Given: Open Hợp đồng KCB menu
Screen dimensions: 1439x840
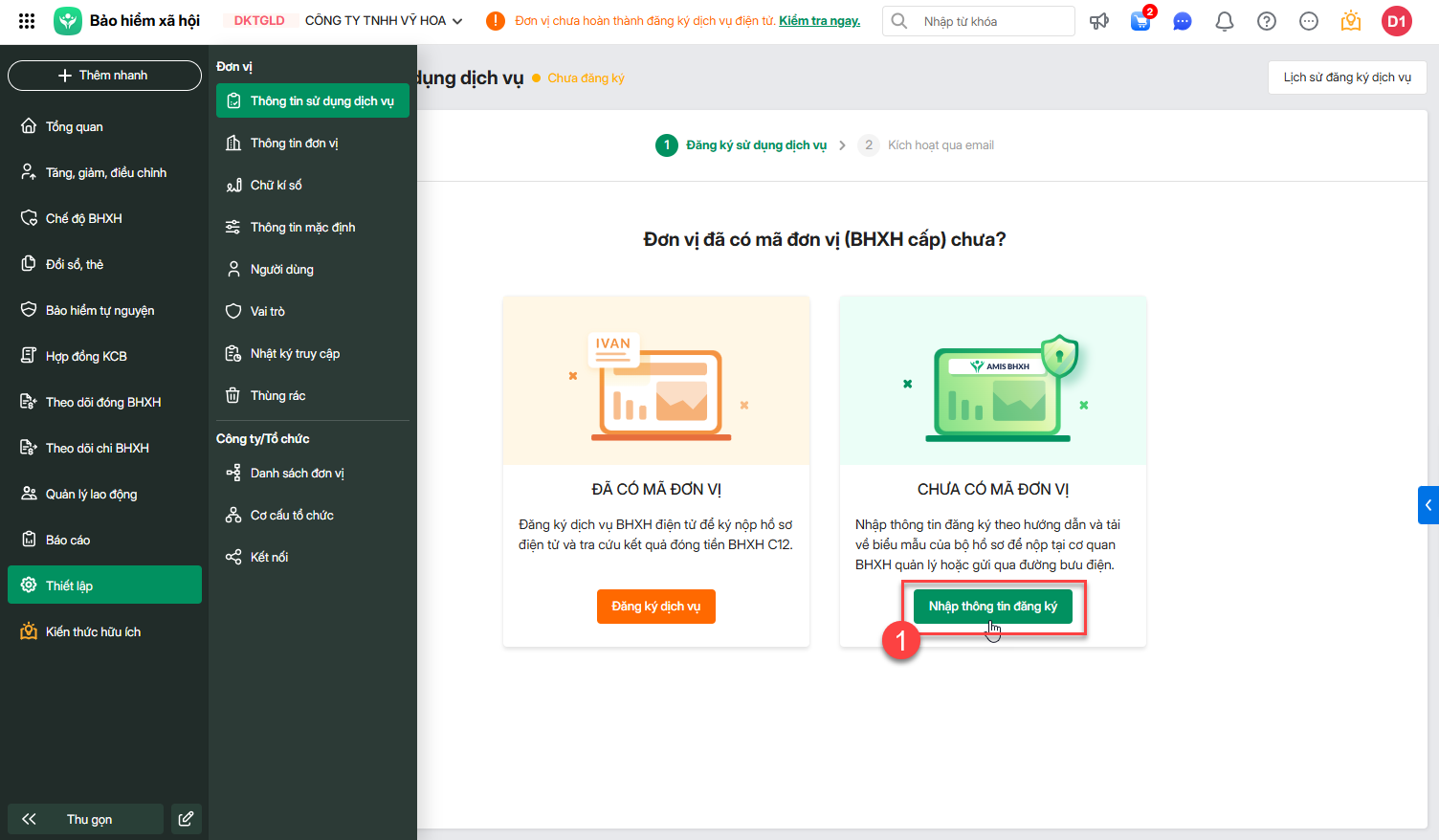Looking at the screenshot, I should pos(104,356).
